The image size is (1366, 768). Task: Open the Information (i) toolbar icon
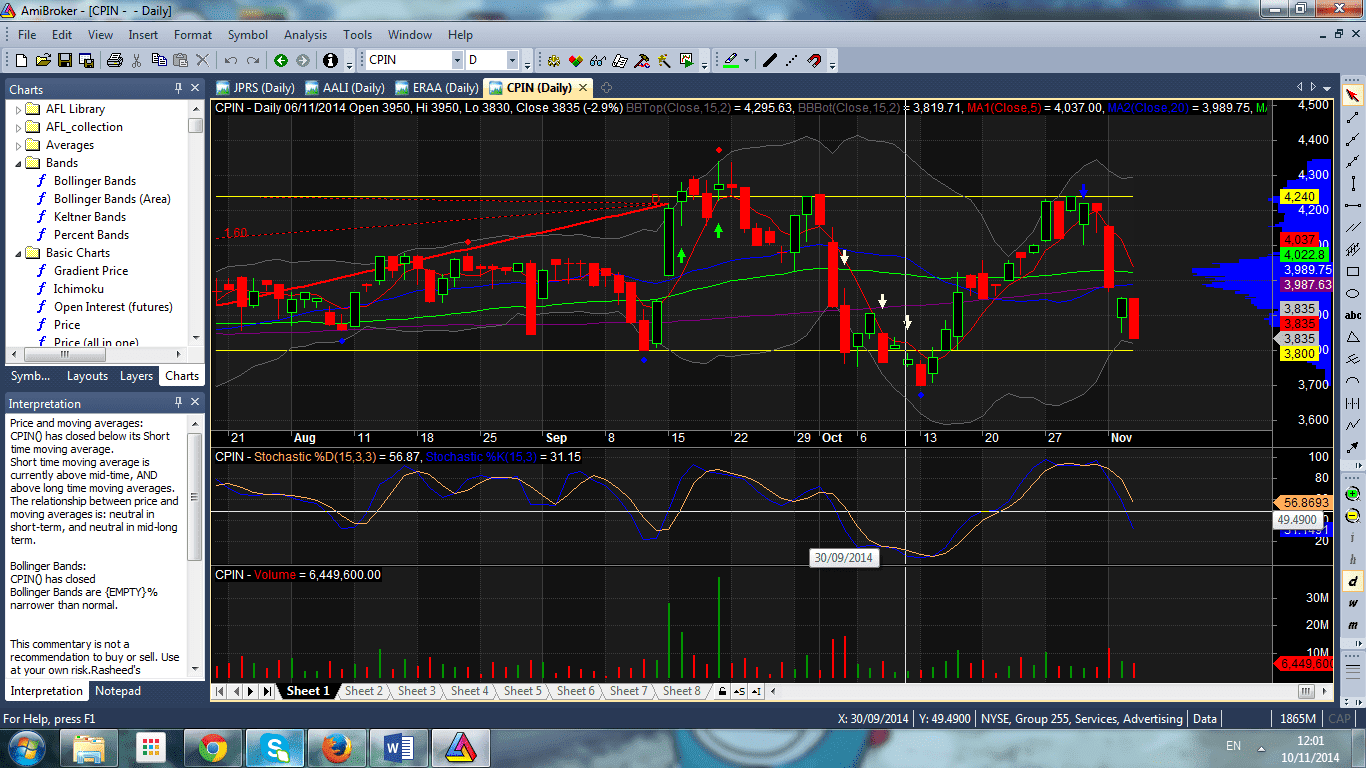pyautogui.click(x=330, y=60)
